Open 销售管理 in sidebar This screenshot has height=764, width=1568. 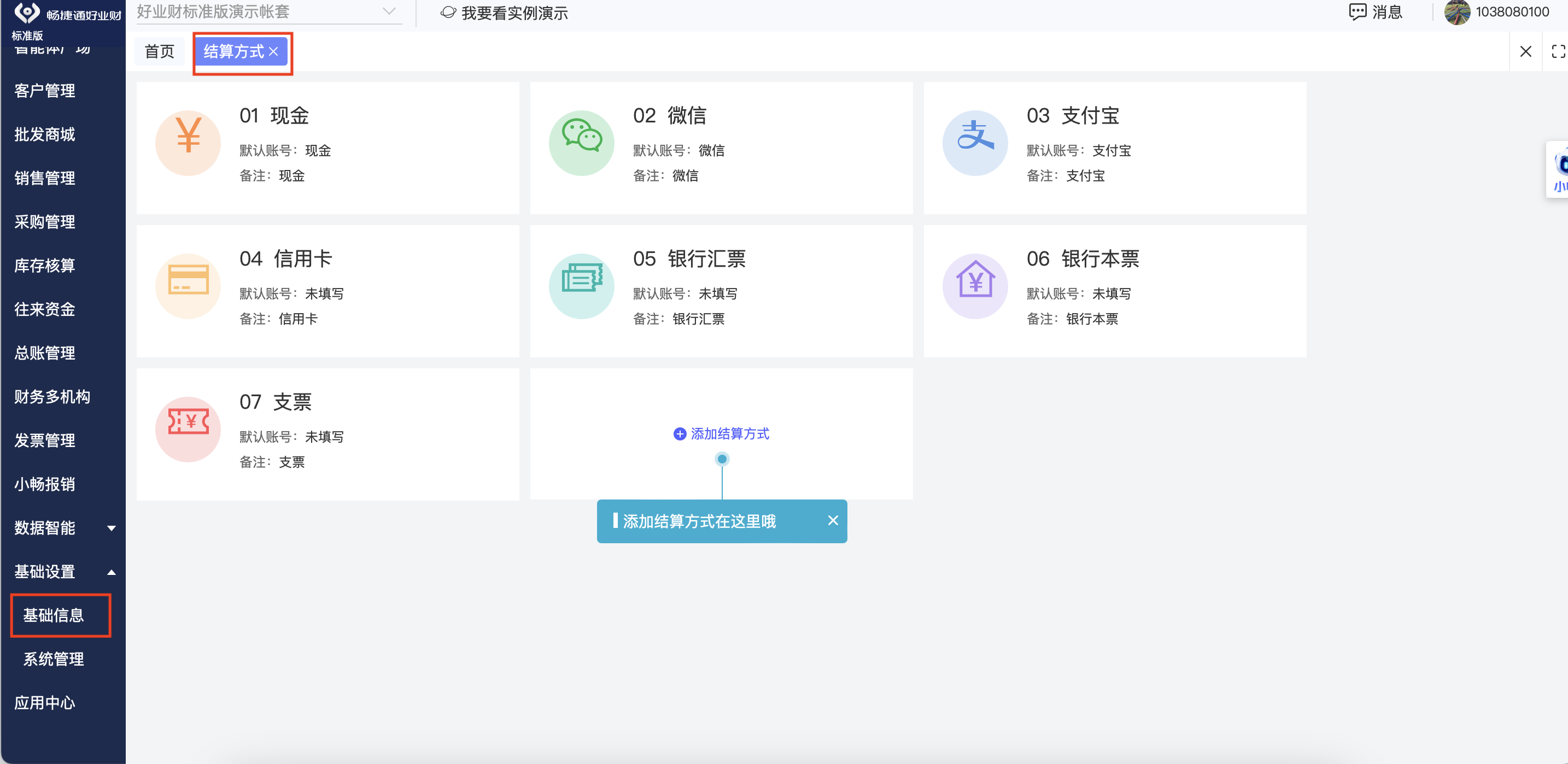click(45, 178)
